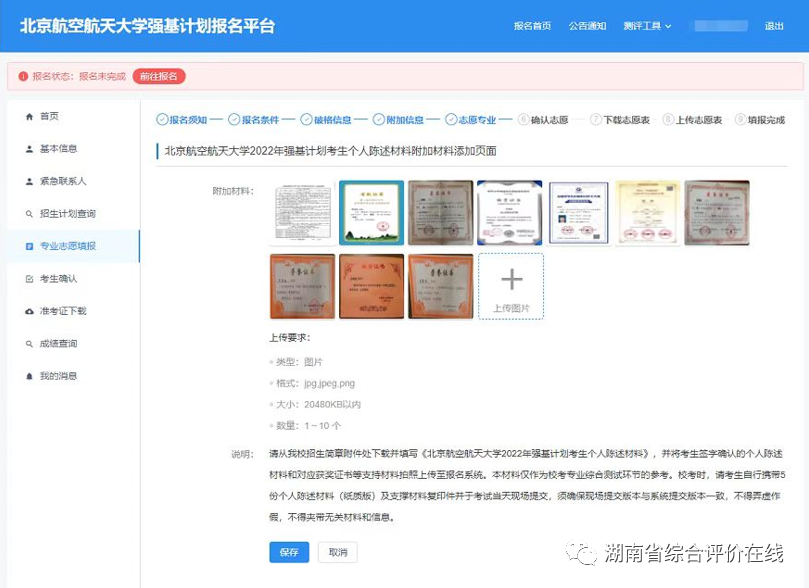This screenshot has width=809, height=588.
Task: Click the warning icon in status banner
Action: tap(23, 76)
